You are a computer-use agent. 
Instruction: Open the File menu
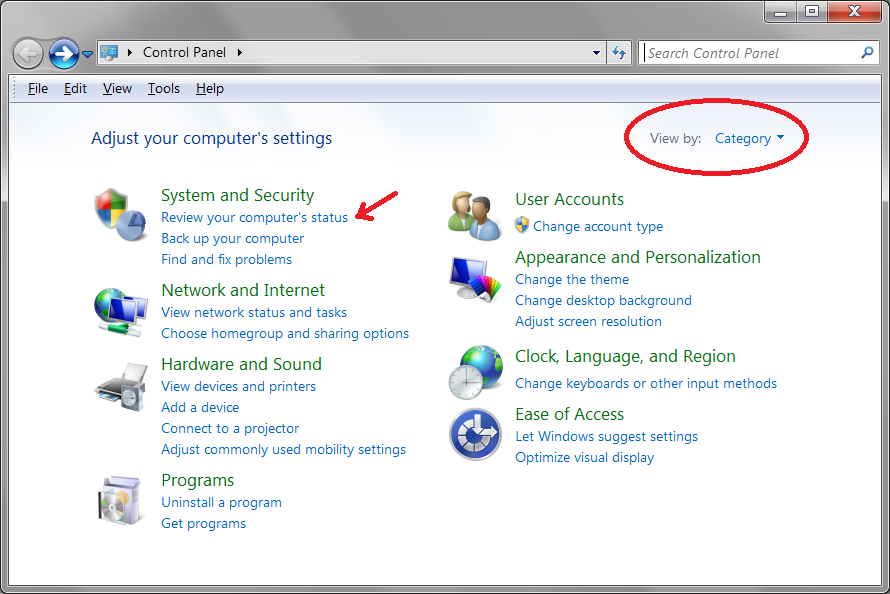(38, 89)
